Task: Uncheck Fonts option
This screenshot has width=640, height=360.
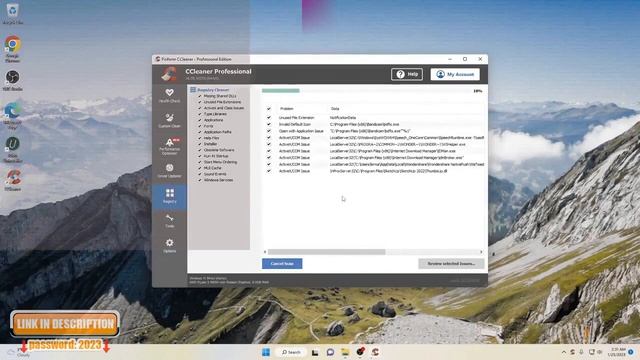Action: [200, 126]
